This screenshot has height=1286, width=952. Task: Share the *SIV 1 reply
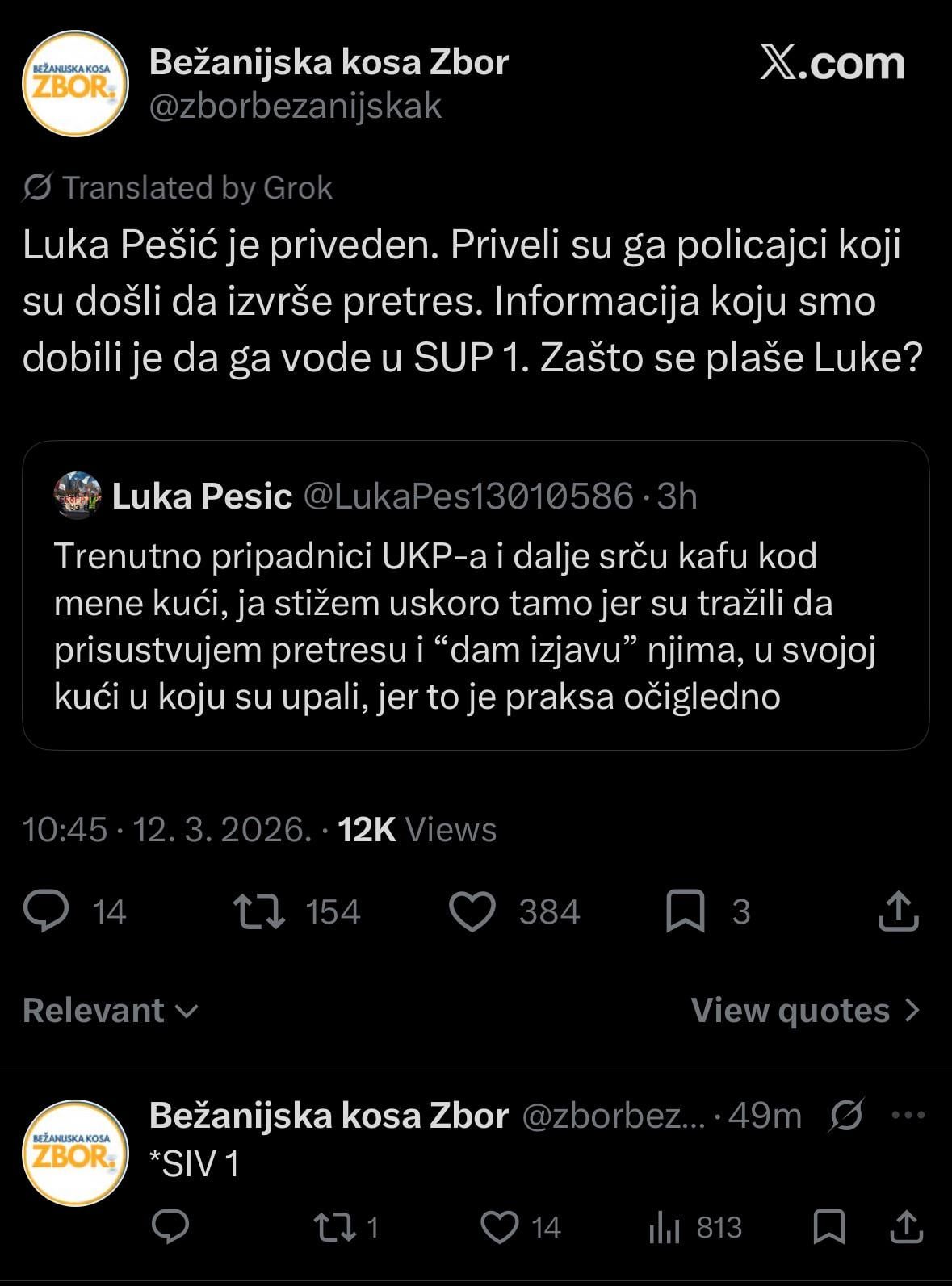tap(906, 1227)
